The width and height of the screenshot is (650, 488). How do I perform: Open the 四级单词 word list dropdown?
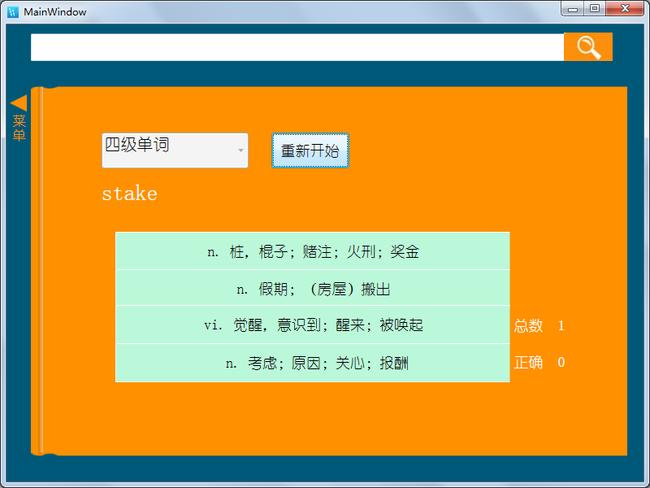click(x=175, y=151)
